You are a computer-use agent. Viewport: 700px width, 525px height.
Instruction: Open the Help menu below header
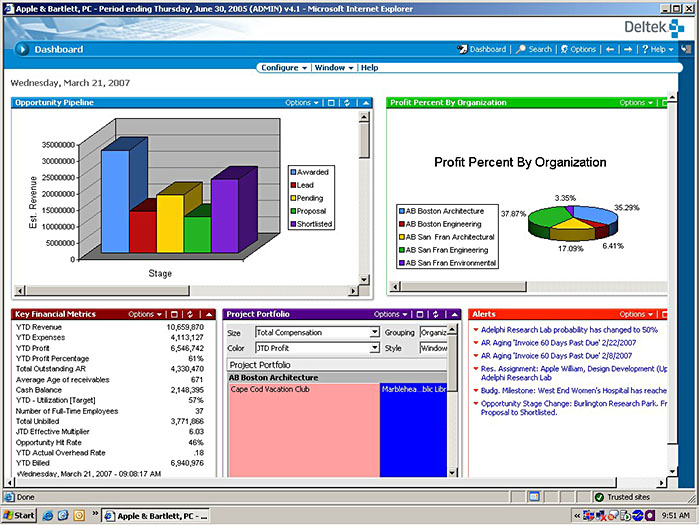coord(369,68)
